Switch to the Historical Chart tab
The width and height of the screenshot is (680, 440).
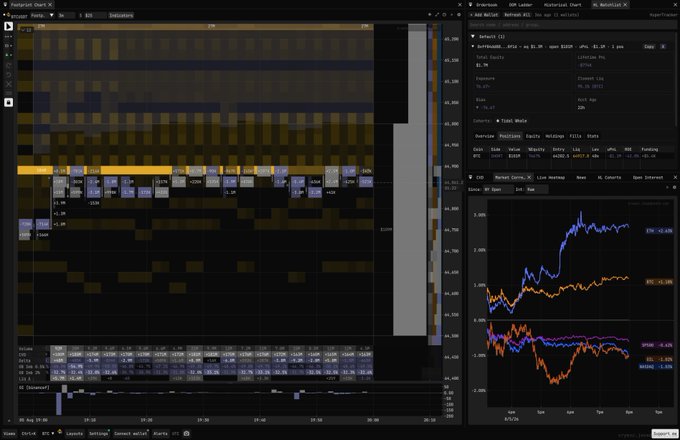click(562, 5)
